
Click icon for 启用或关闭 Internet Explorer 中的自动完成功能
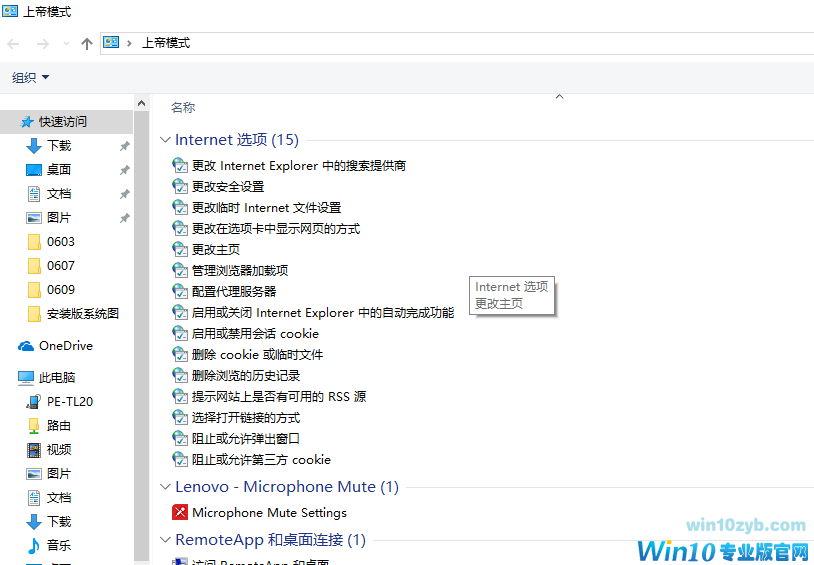pos(180,313)
